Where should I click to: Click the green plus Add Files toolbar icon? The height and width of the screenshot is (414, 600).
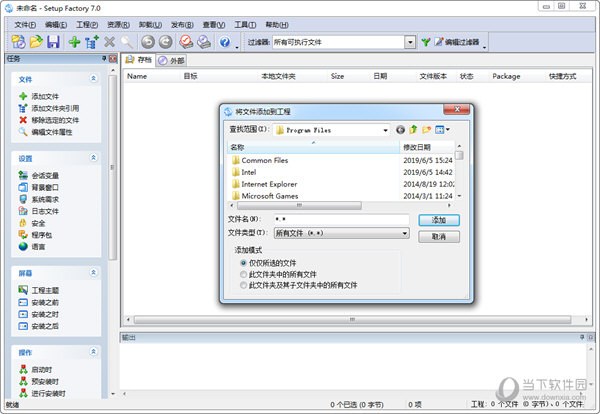coord(74,42)
